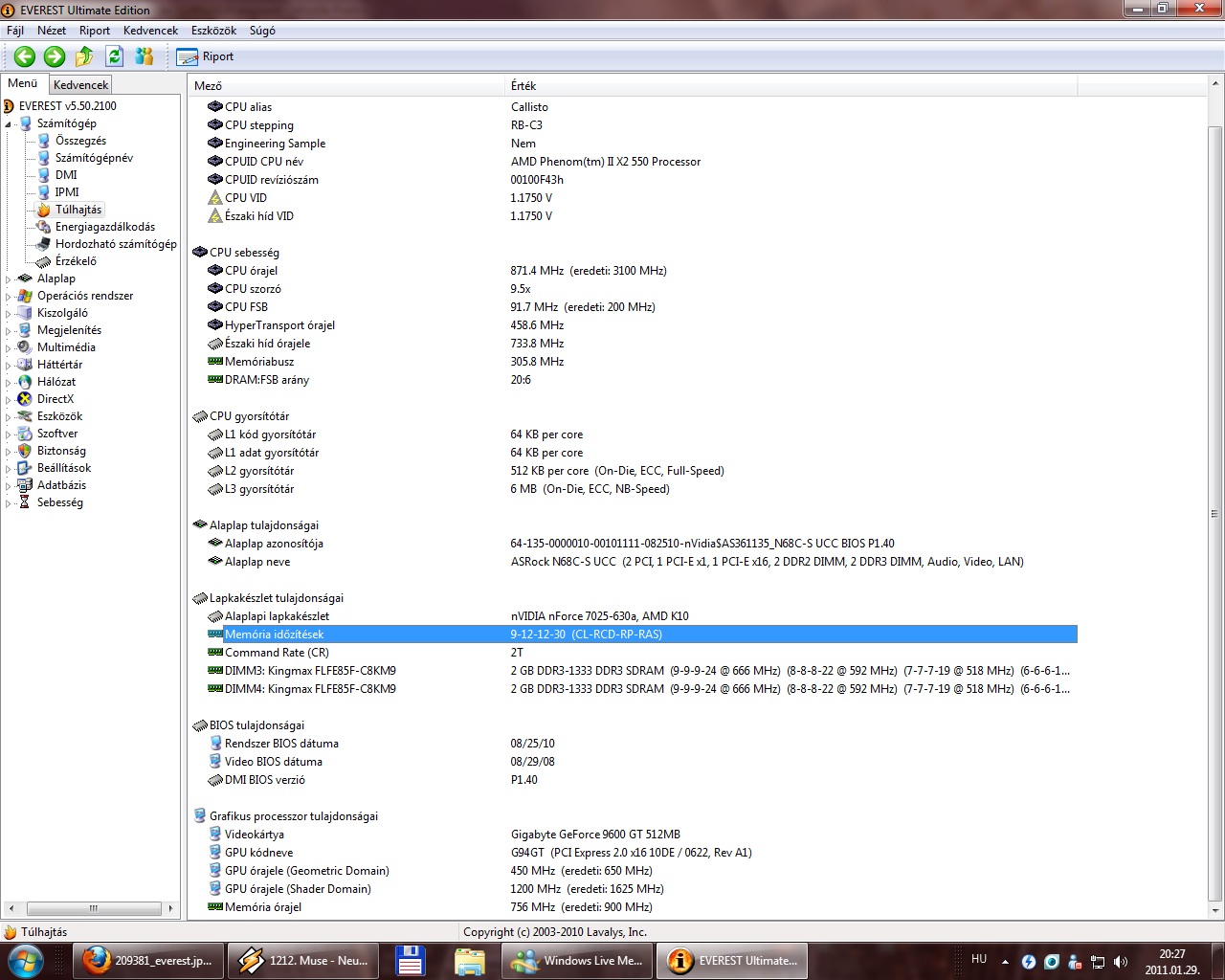Click the tree pane's horizontal scrollbar
This screenshot has height=980, width=1225.
(93, 908)
